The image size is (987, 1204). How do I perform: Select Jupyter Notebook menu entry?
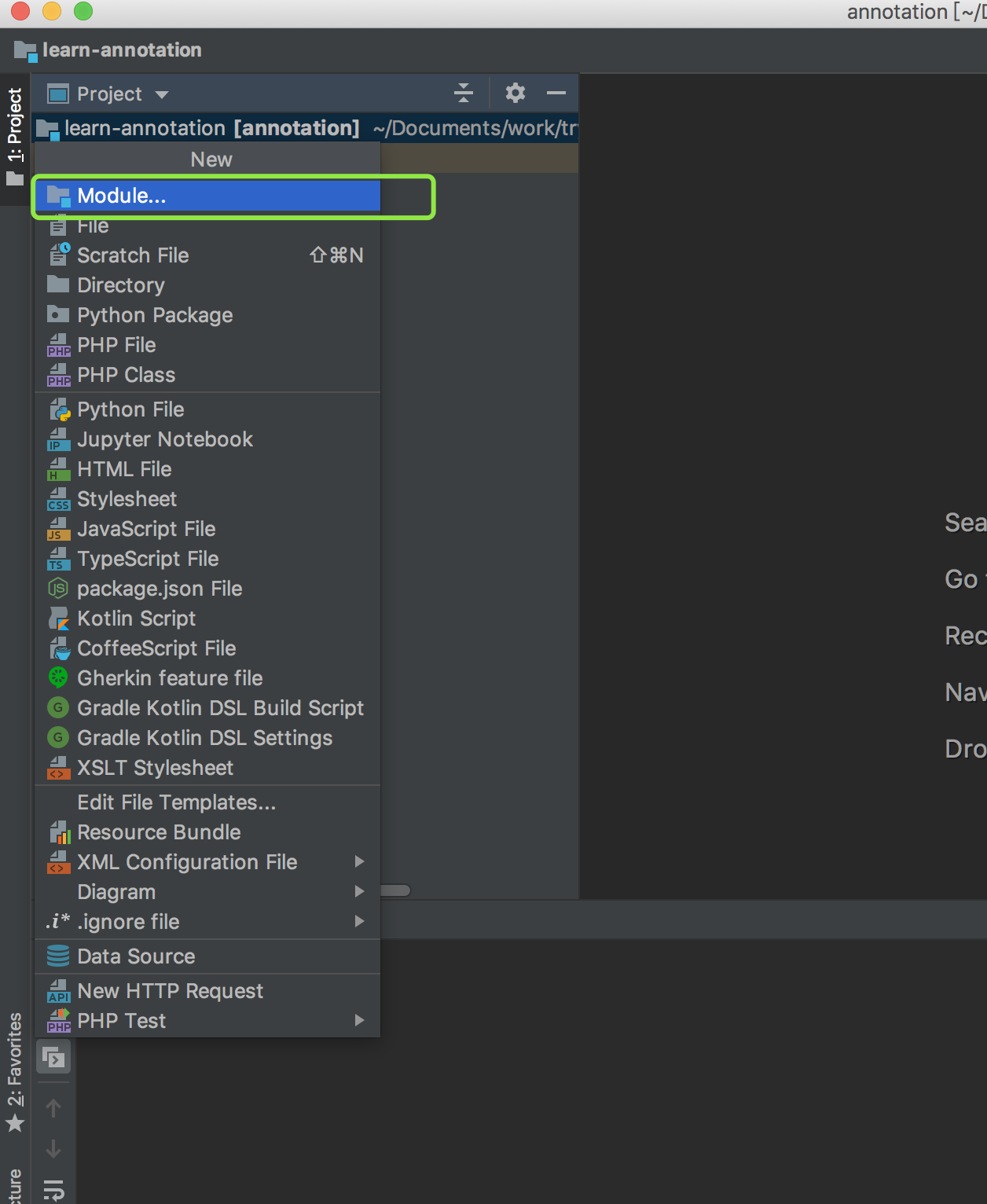[164, 439]
